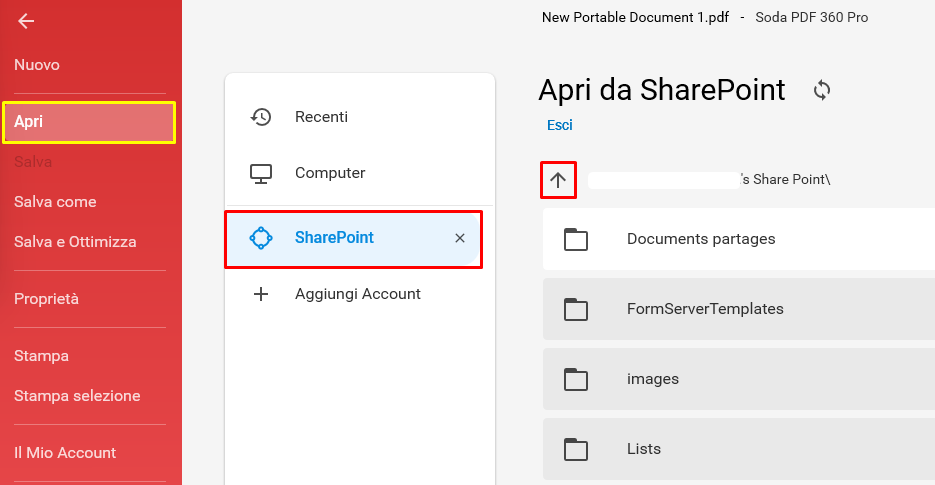Click the Documents partages folder icon
The width and height of the screenshot is (935, 485).
(x=576, y=239)
